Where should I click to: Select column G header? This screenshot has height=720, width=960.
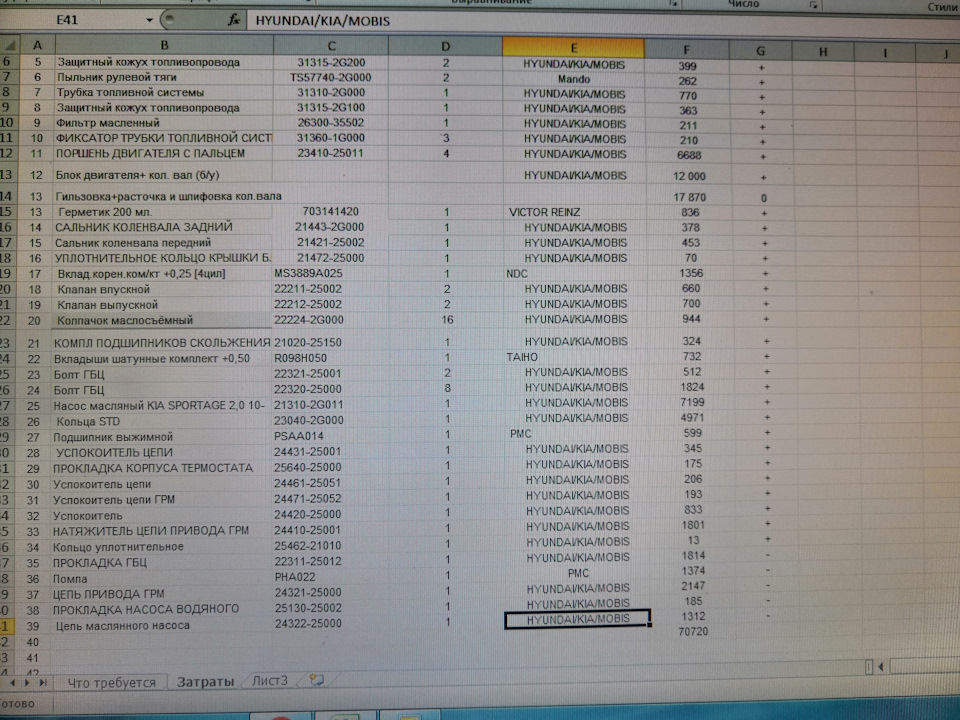click(760, 51)
